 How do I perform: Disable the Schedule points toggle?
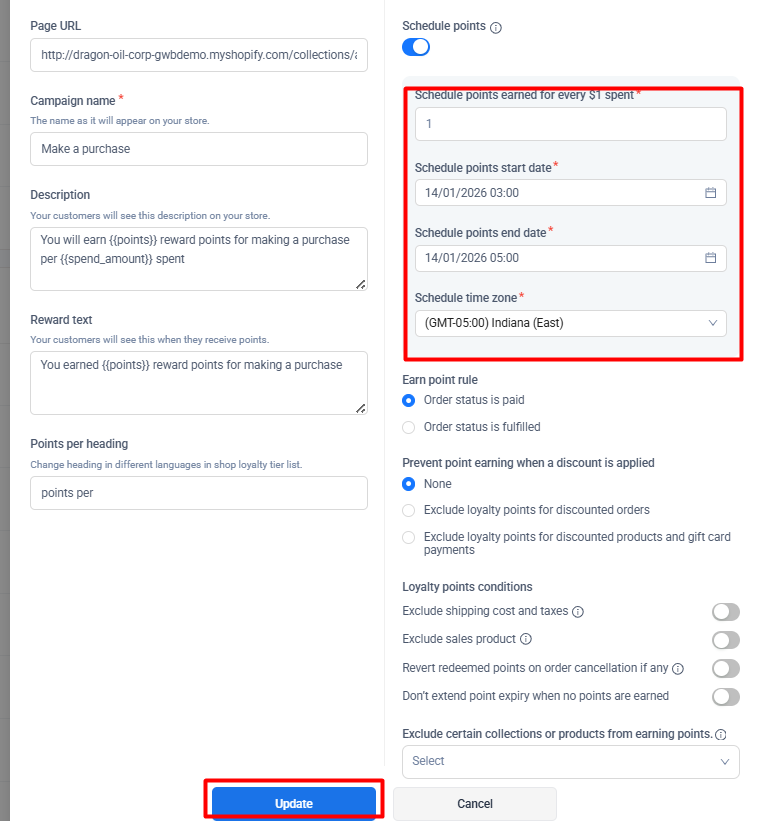coord(416,47)
